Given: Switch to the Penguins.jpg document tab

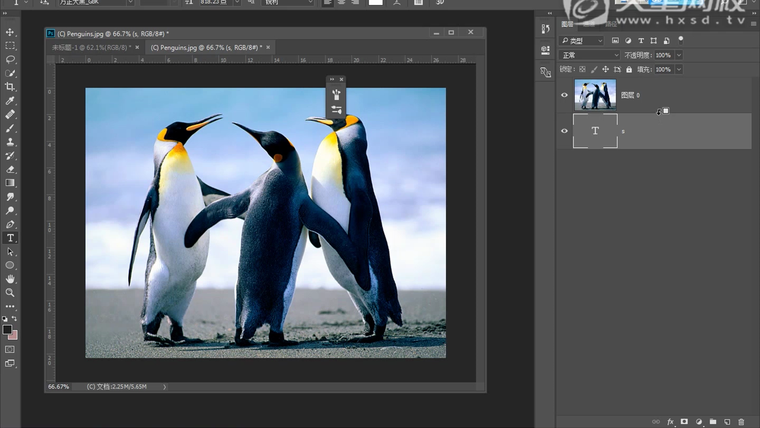Looking at the screenshot, I should click(205, 47).
